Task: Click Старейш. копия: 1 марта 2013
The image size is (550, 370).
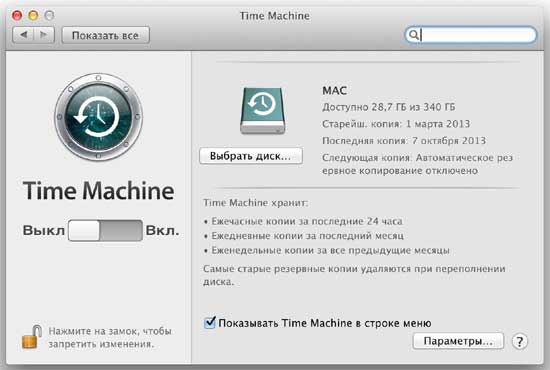Action: pos(396,124)
